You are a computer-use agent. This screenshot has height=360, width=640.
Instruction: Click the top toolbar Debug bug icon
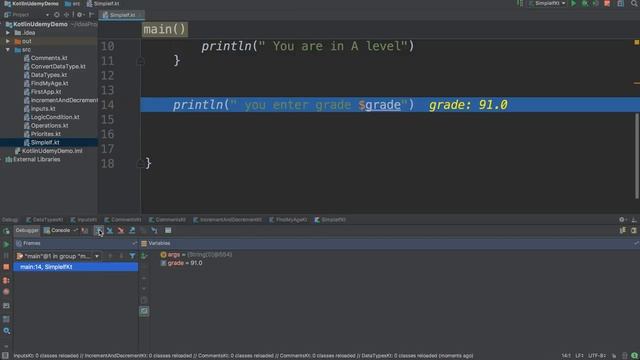pyautogui.click(x=584, y=3)
